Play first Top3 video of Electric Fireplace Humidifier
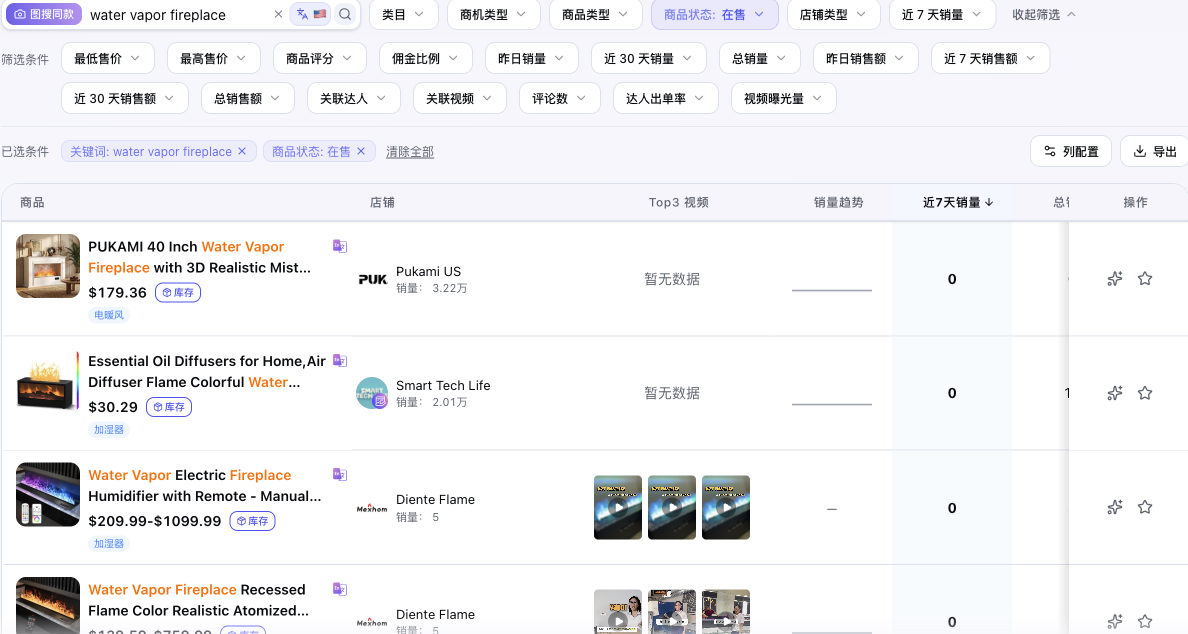1188x634 pixels. 617,508
